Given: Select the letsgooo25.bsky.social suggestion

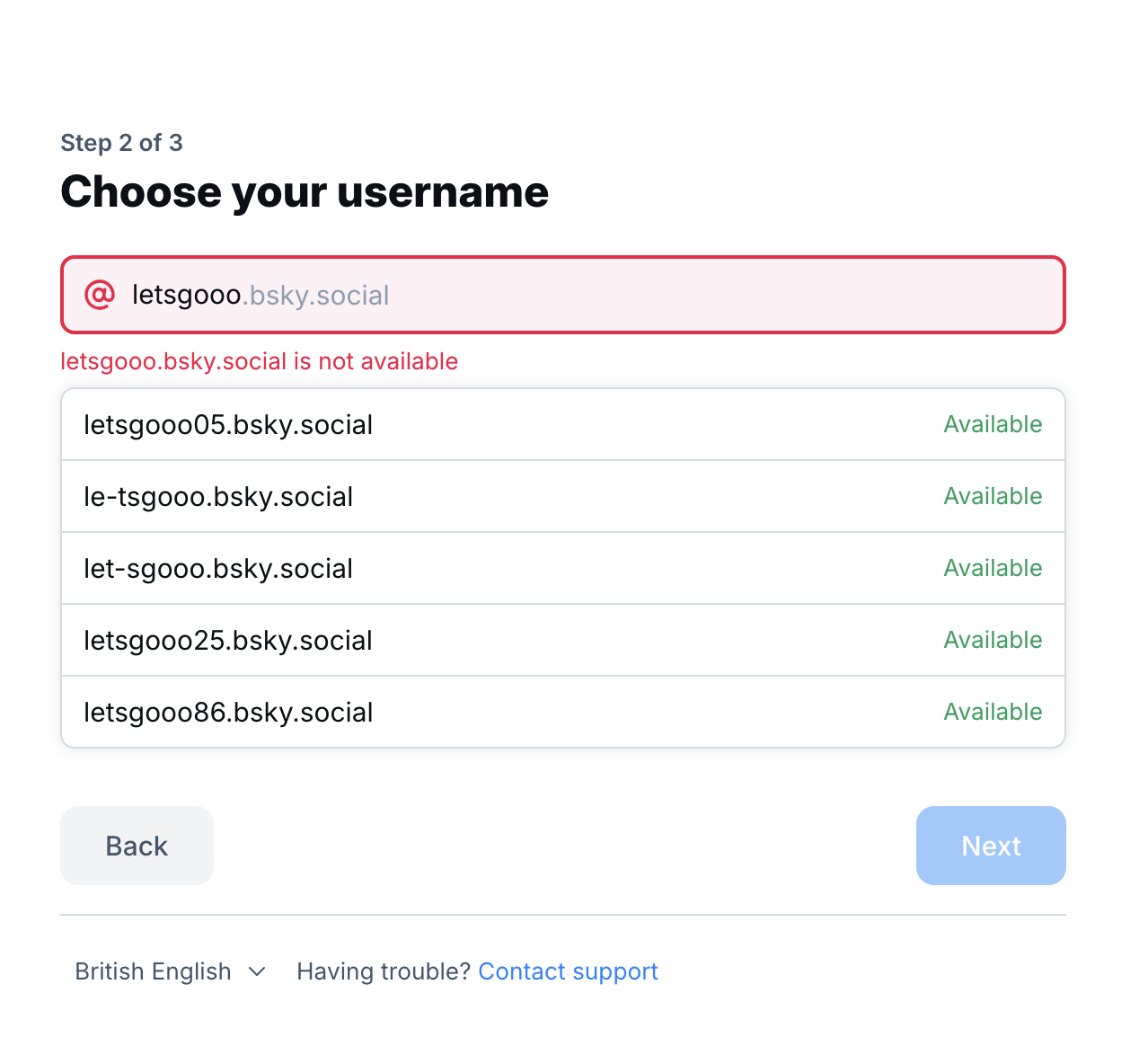Looking at the screenshot, I should click(x=228, y=641).
